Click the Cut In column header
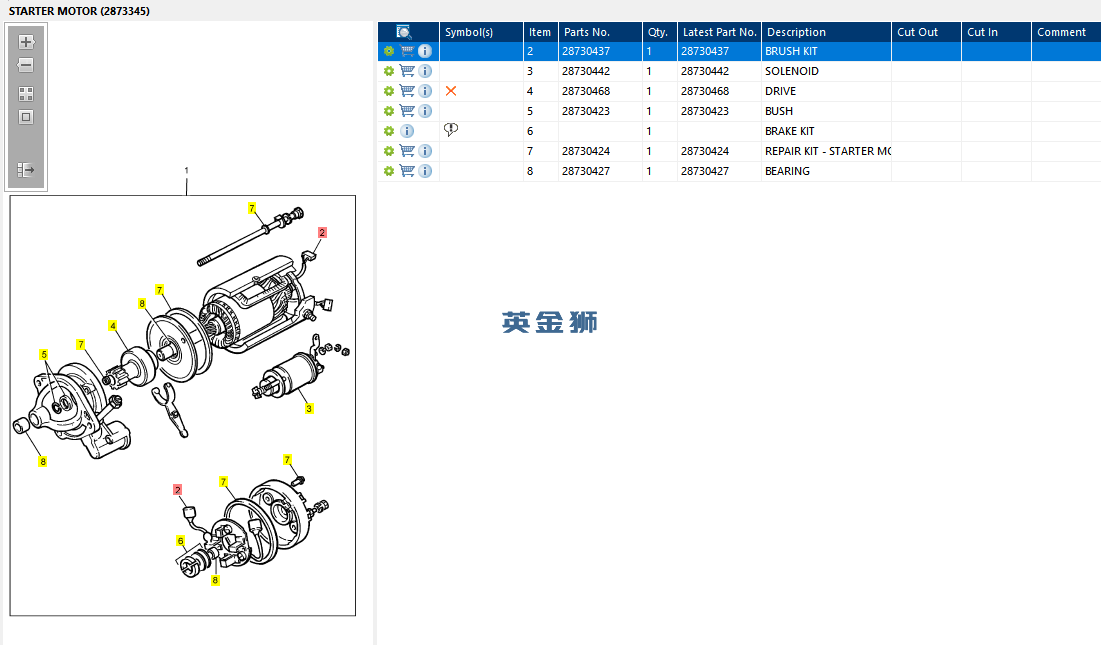 996,32
